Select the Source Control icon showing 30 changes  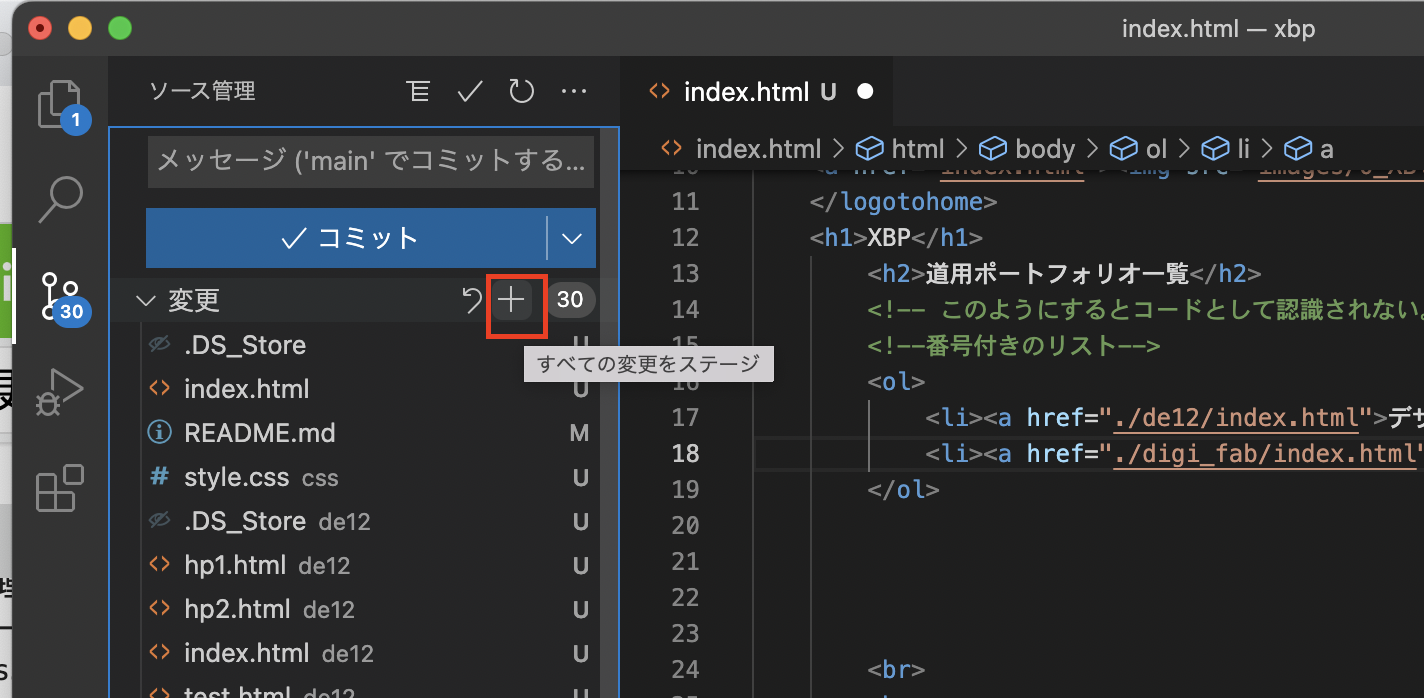pos(60,295)
